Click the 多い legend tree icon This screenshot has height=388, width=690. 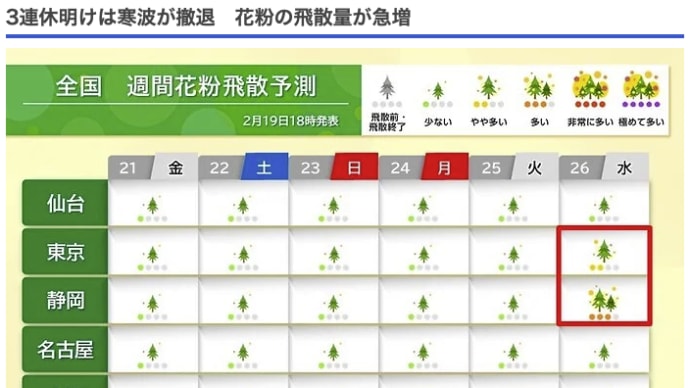[x=540, y=91]
